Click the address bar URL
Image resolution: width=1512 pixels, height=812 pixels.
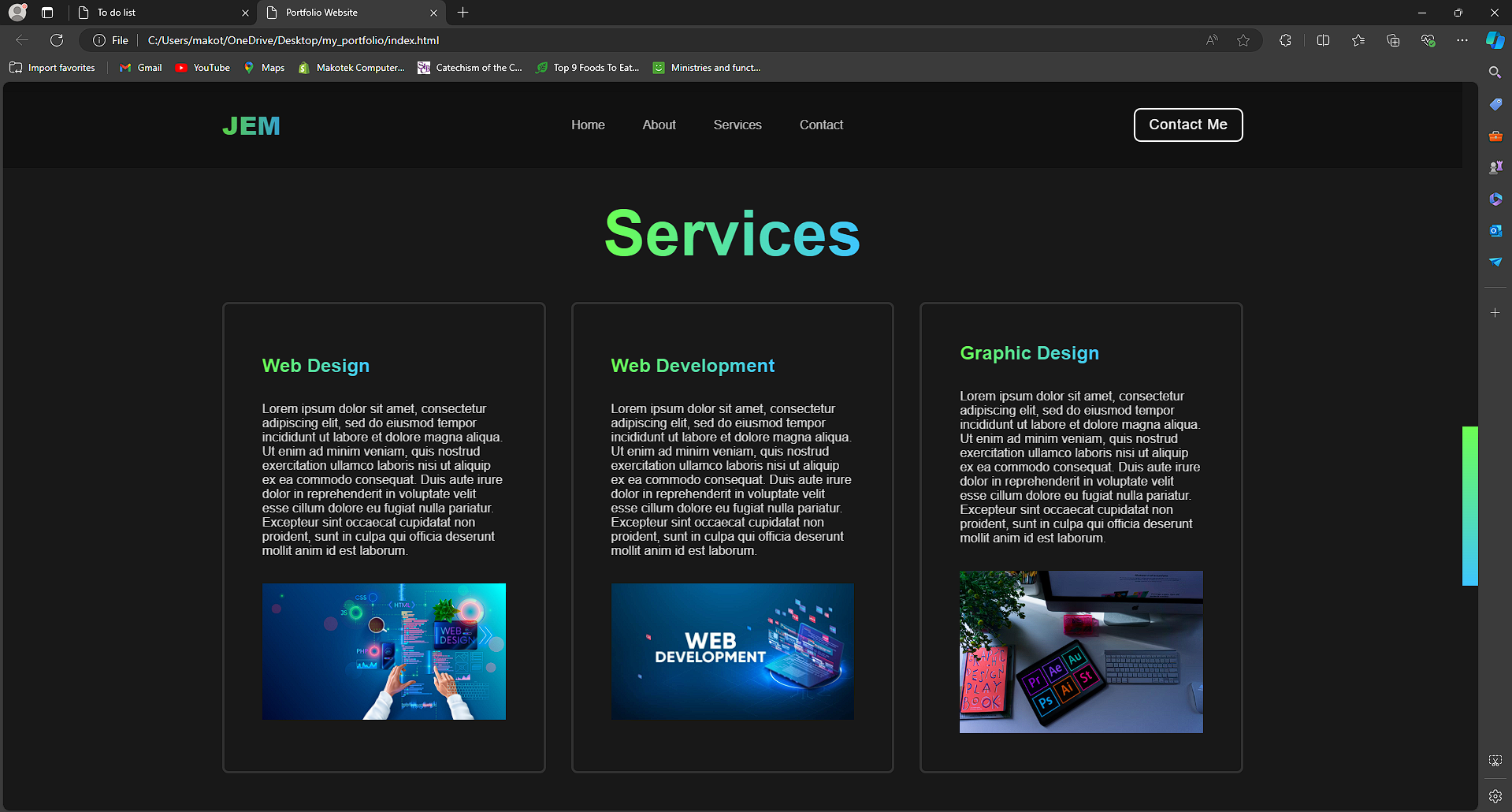click(x=293, y=40)
